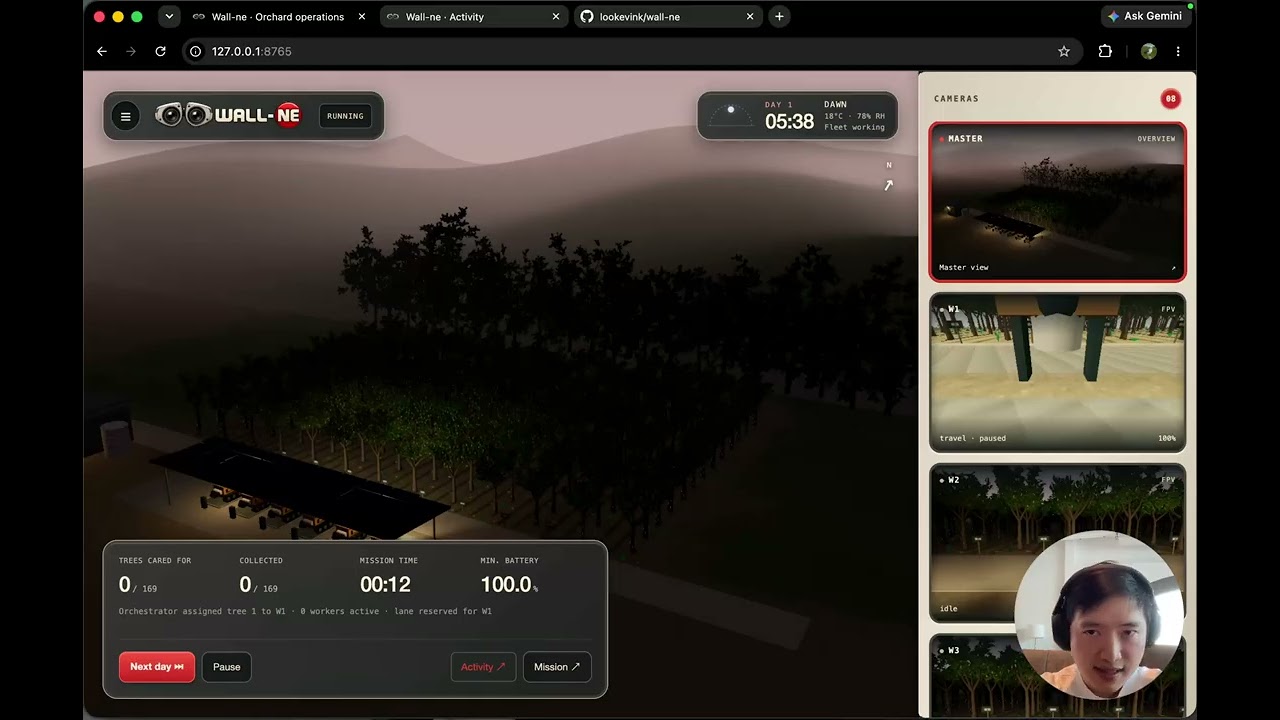Click the red 08 camera count badge
1280x720 pixels.
1170,99
